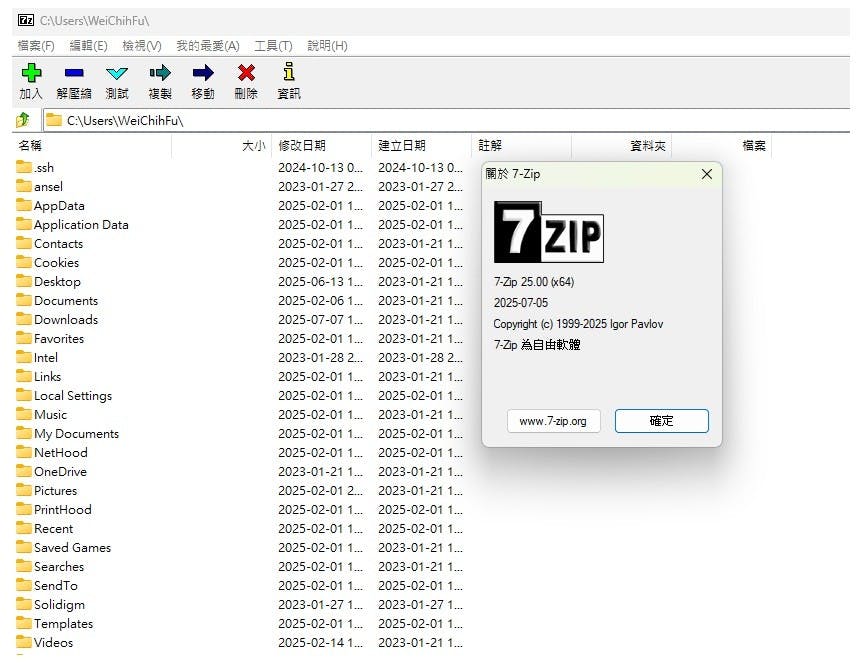Open the 說明(H) Help menu
The width and height of the screenshot is (865, 663).
327,46
